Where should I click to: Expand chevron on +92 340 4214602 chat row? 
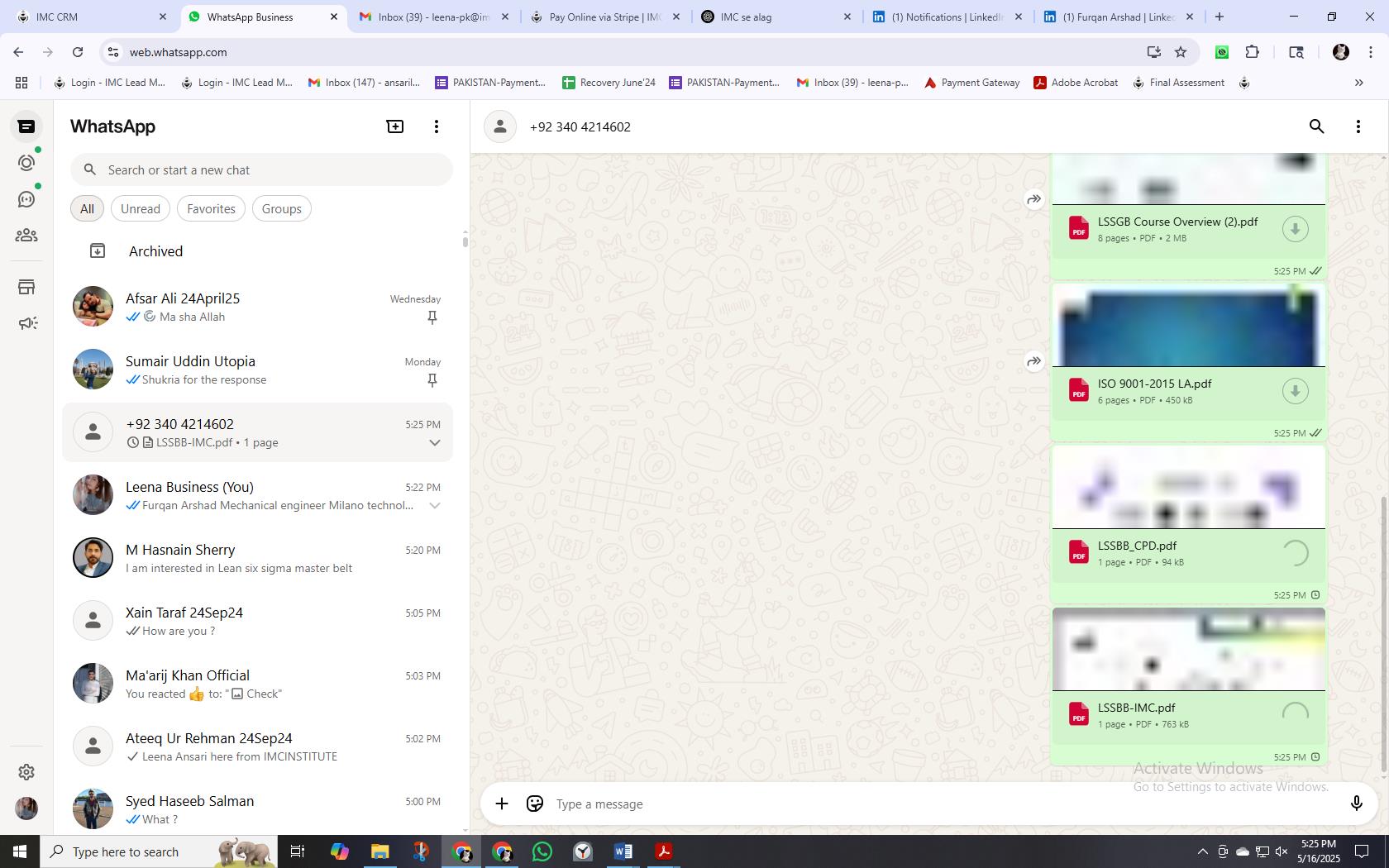point(435,442)
